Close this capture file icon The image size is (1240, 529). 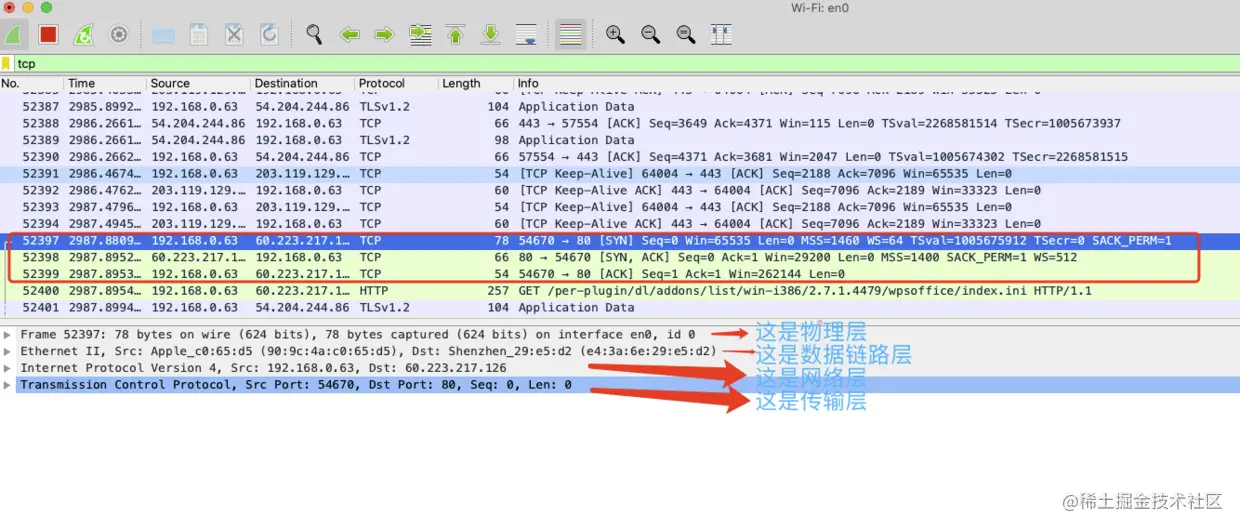[x=234, y=35]
